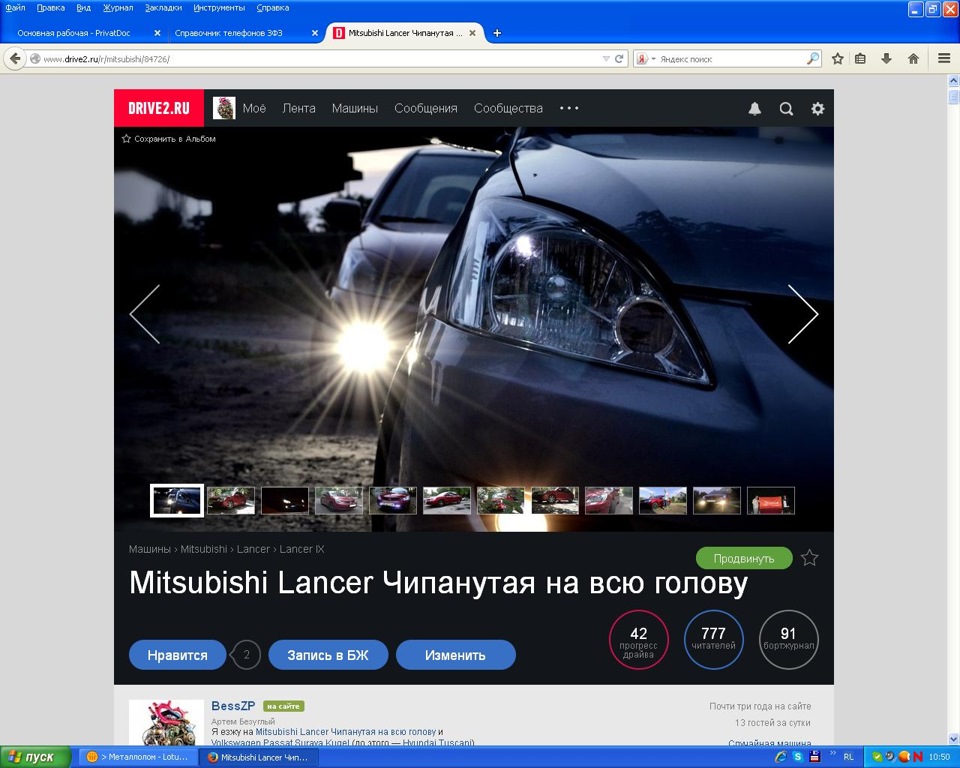Image resolution: width=960 pixels, height=768 pixels.
Task: Click Изменить button
Action: coord(456,655)
